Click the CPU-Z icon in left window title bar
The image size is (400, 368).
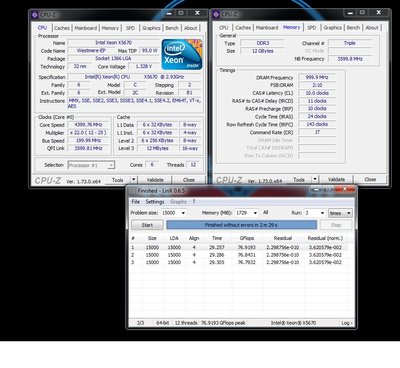35,14
